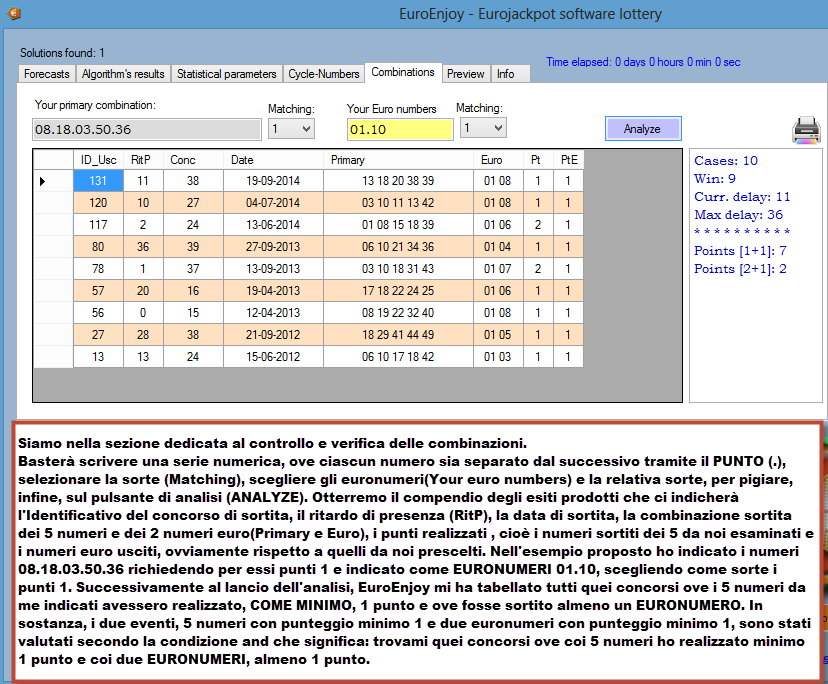Select date cell 27-09-2013
Screen dimensions: 828x684
[x=273, y=247]
